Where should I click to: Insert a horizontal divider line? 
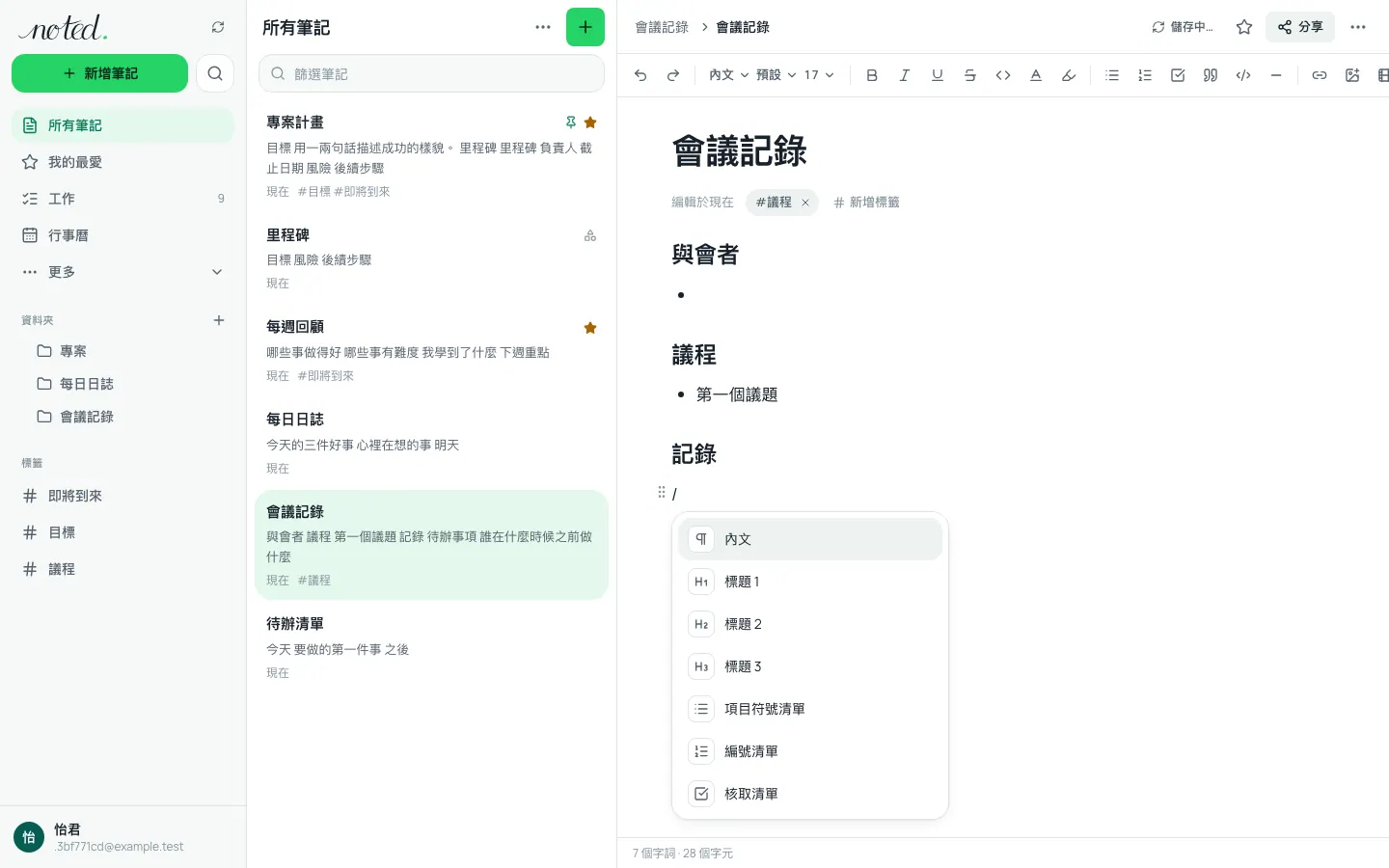1276,75
